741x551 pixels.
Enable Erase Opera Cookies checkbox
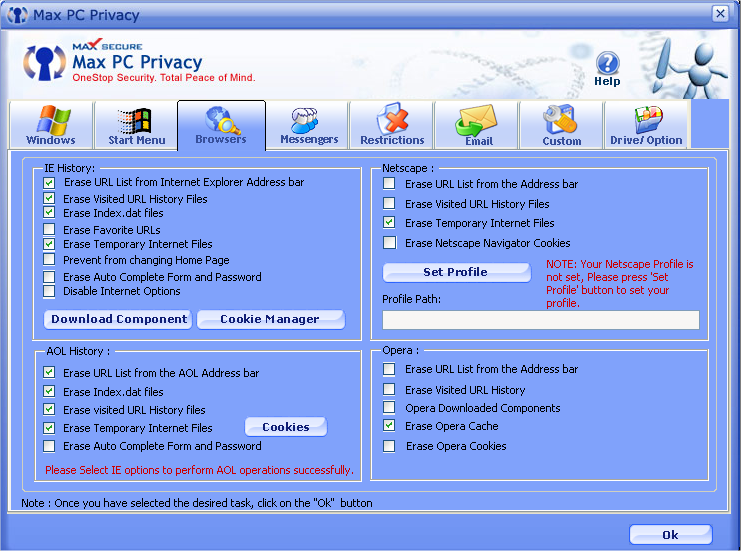tap(389, 446)
